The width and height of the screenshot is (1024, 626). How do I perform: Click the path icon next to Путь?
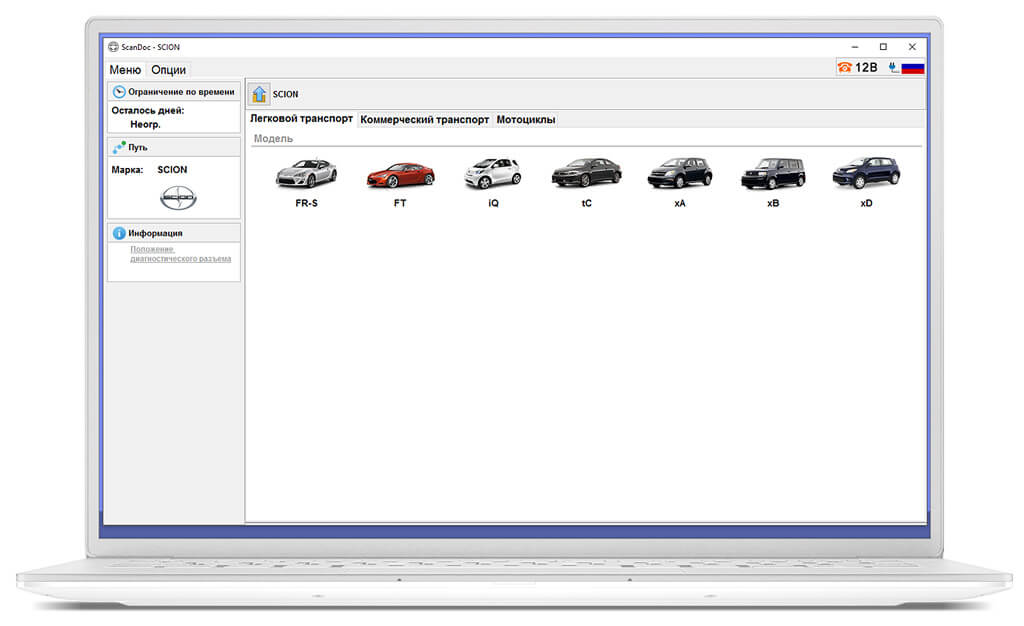click(119, 148)
